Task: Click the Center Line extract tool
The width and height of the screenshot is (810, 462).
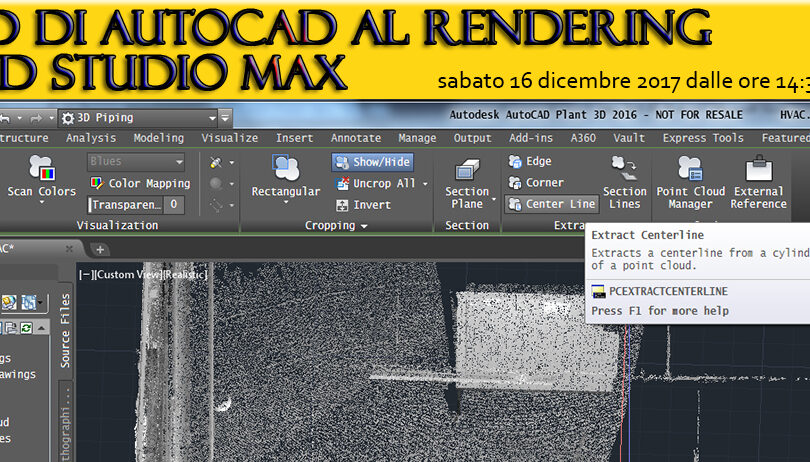Action: pyautogui.click(x=552, y=205)
